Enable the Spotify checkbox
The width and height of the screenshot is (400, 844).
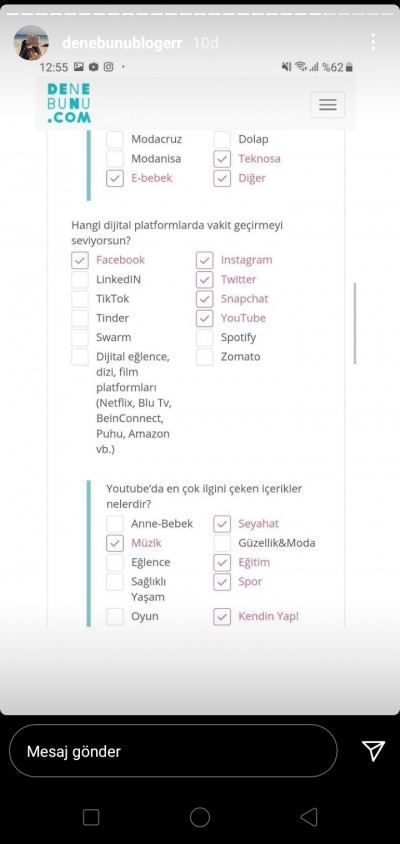[205, 337]
